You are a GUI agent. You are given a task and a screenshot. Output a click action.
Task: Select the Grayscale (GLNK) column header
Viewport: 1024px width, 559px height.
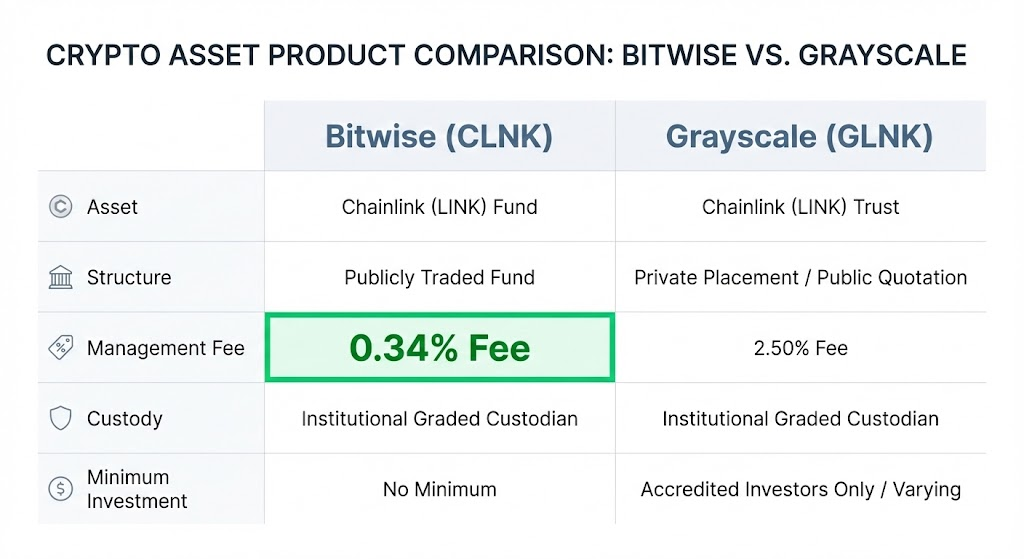coord(800,136)
